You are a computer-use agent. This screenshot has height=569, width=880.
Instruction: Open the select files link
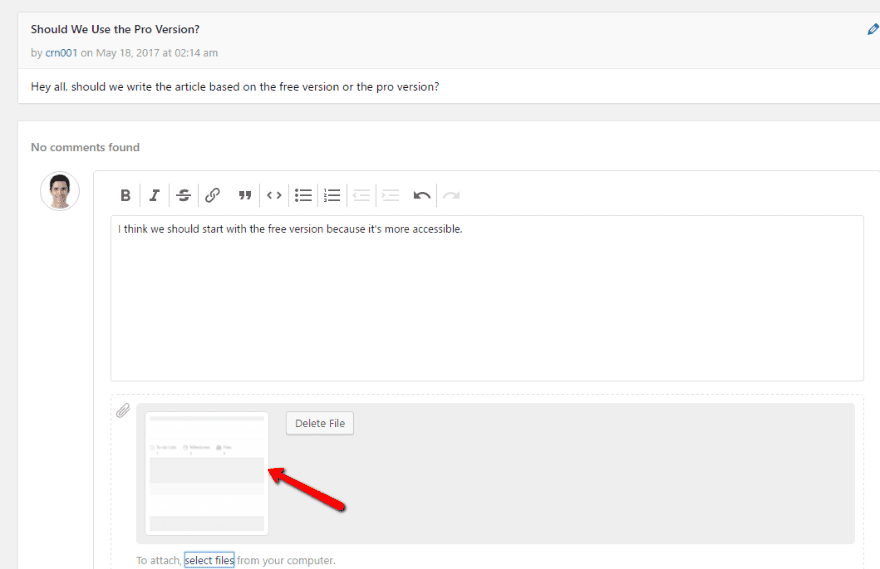[209, 560]
